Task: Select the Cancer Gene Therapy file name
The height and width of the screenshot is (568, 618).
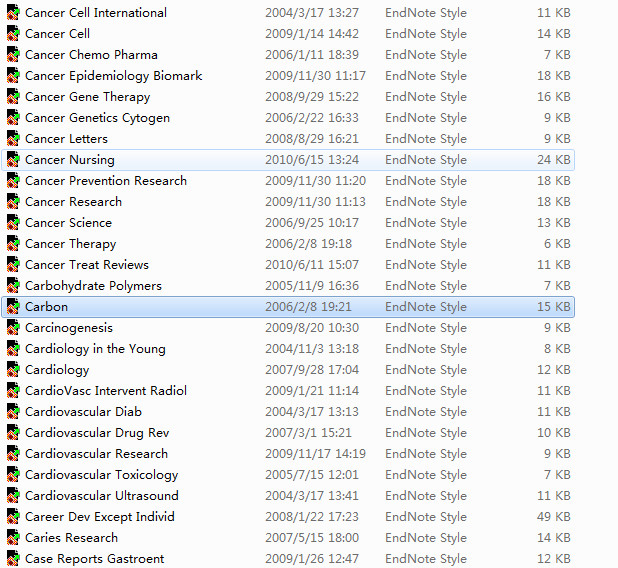Action: tap(87, 97)
